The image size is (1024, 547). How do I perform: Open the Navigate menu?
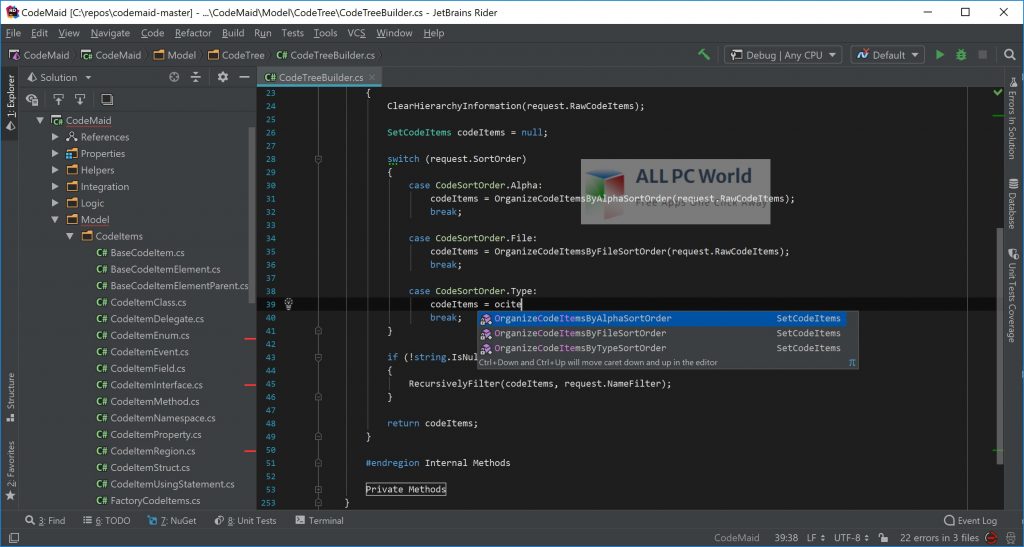point(110,33)
